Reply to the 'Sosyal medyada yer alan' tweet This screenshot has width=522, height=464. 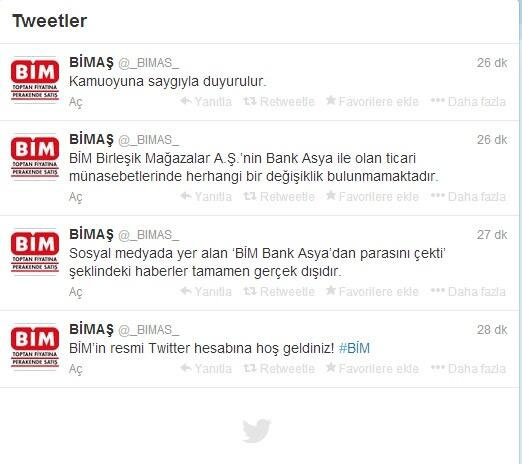click(206, 291)
